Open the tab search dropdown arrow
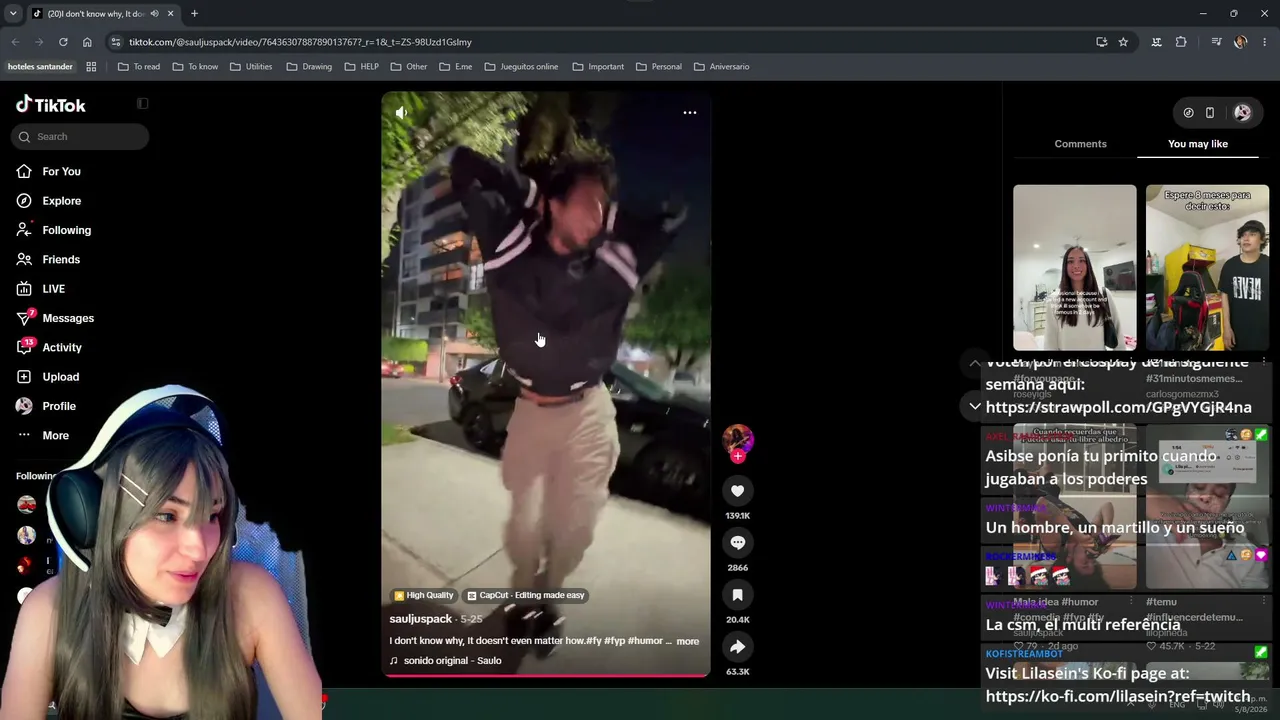 [13, 14]
